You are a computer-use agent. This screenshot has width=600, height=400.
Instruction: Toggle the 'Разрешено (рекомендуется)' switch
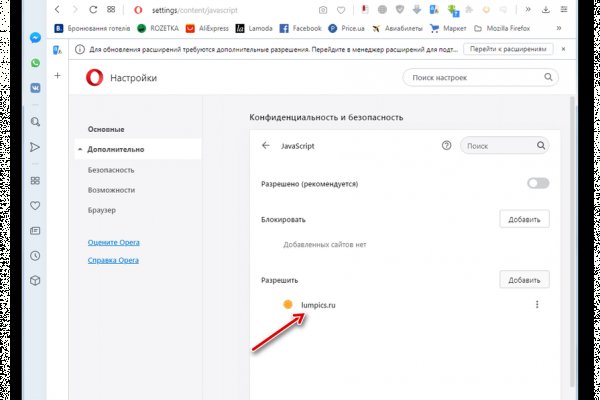click(538, 183)
